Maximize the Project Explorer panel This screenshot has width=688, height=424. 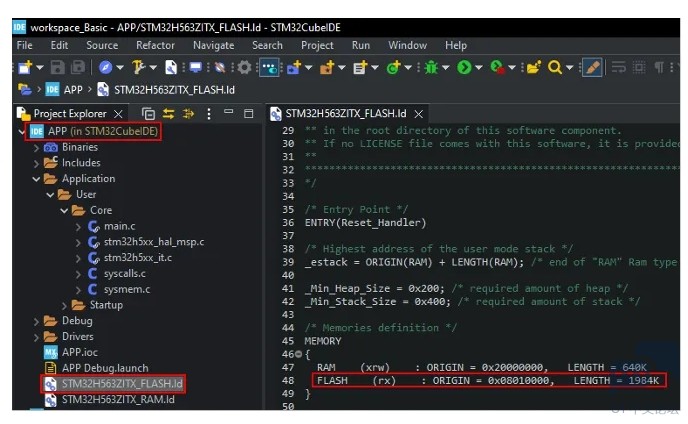[x=249, y=114]
